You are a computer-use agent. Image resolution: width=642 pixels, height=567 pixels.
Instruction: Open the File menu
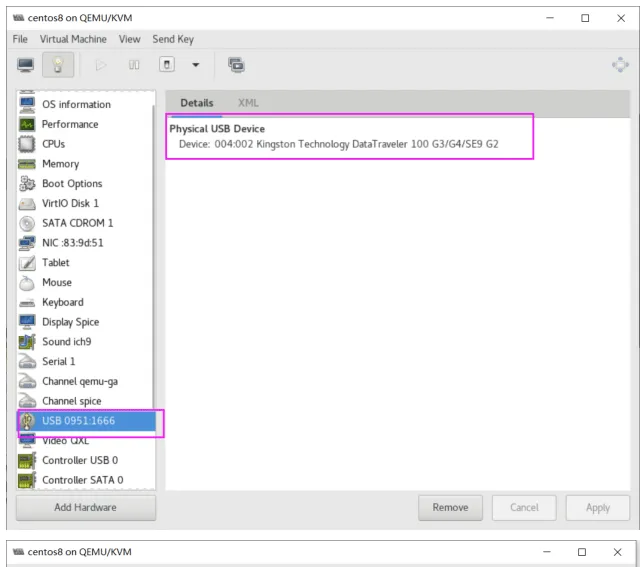(20, 39)
